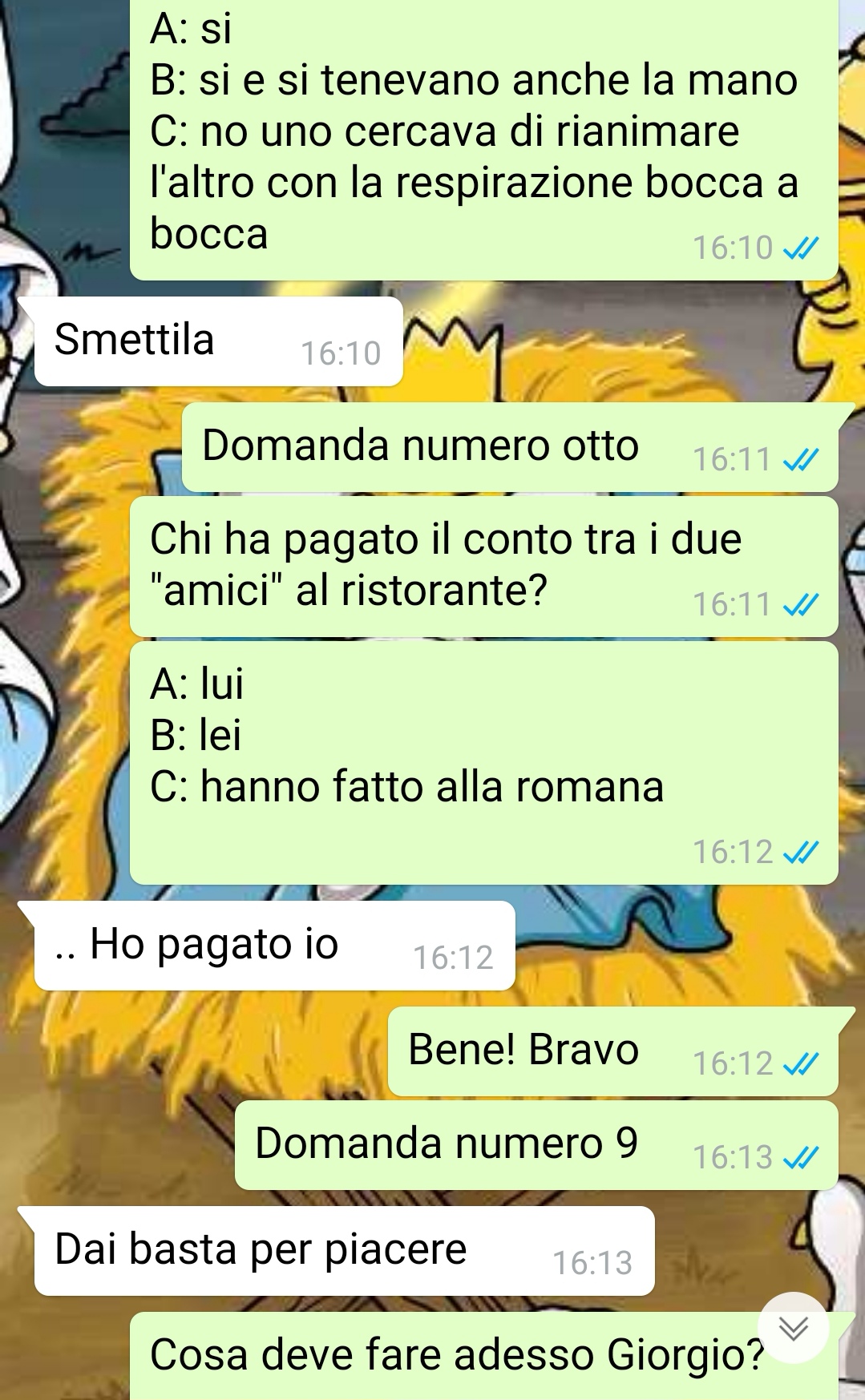The height and width of the screenshot is (1400, 865).
Task: Tap read ticks on "Domanda numero 9"
Action: coord(801,1158)
